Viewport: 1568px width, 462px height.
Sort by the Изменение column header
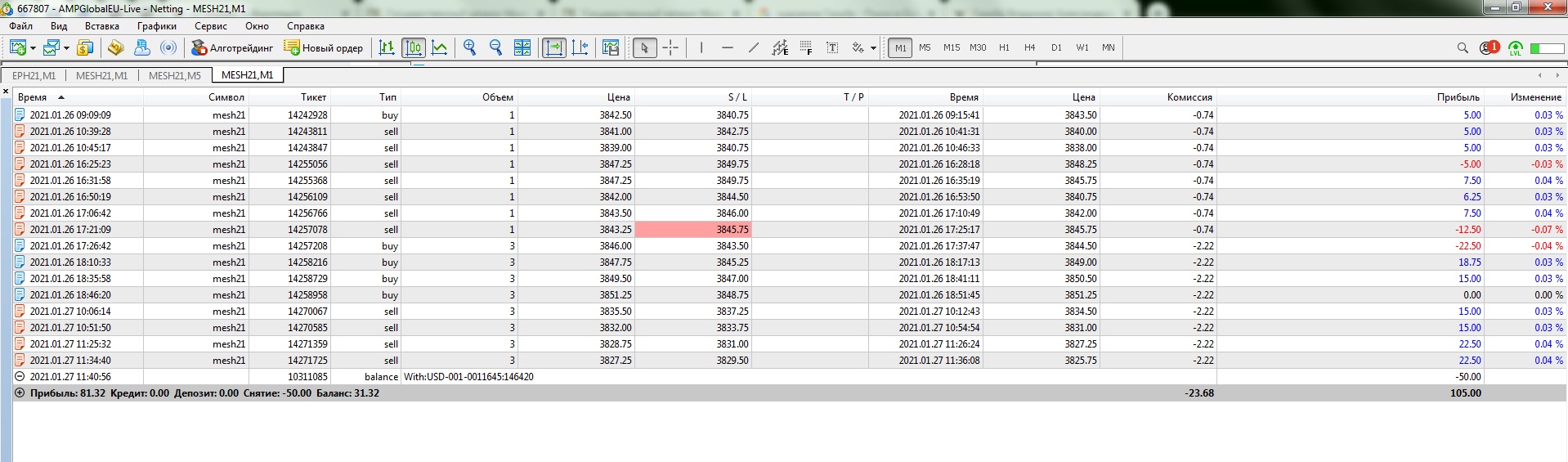point(1525,97)
